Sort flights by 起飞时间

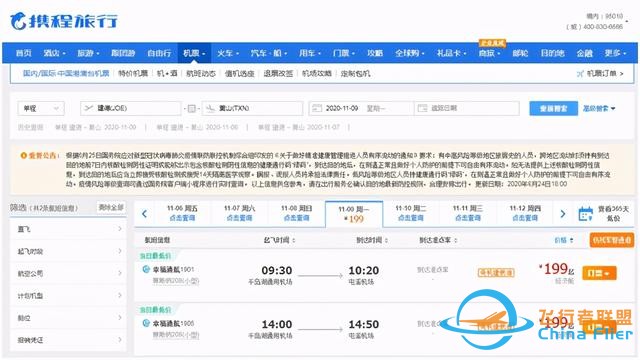tap(280, 240)
